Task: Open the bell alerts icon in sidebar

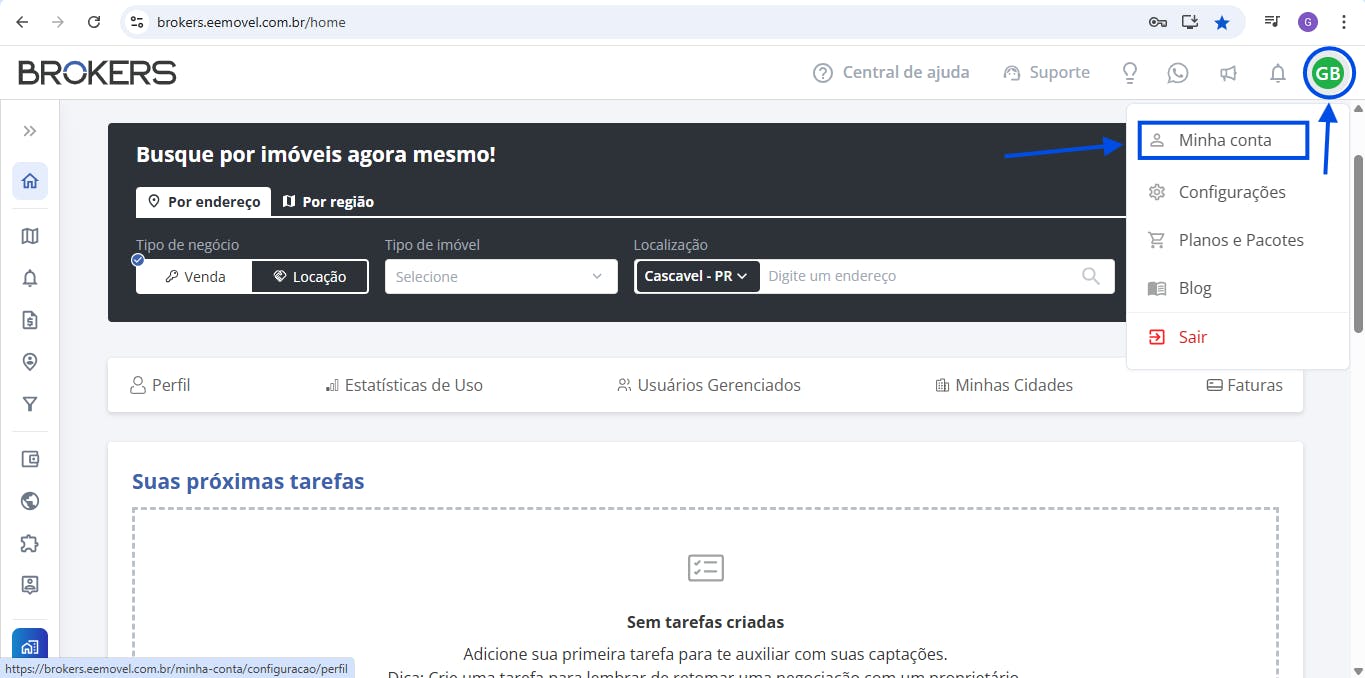Action: pyautogui.click(x=30, y=278)
